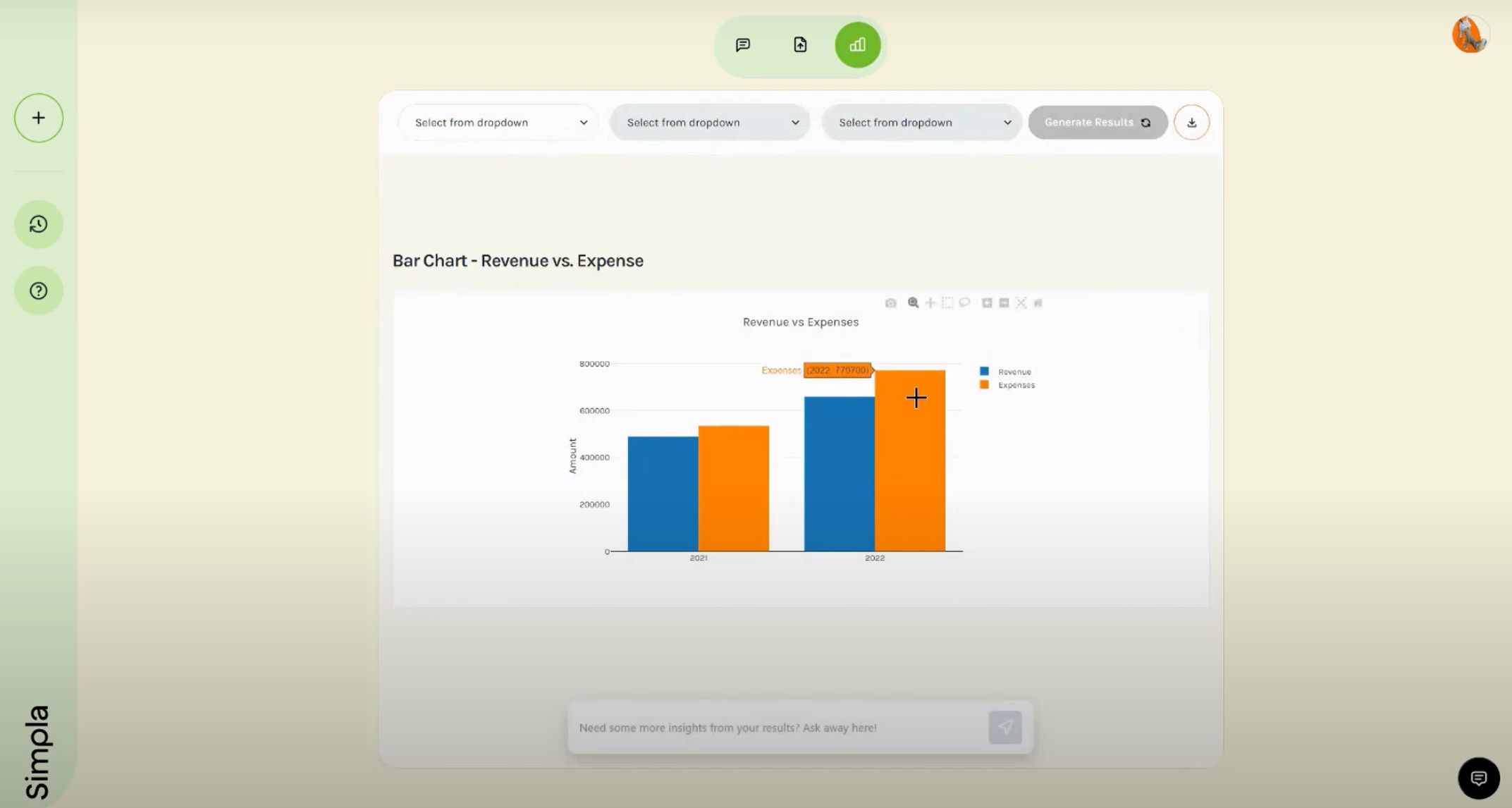Select the file upload icon in top bar

(800, 44)
